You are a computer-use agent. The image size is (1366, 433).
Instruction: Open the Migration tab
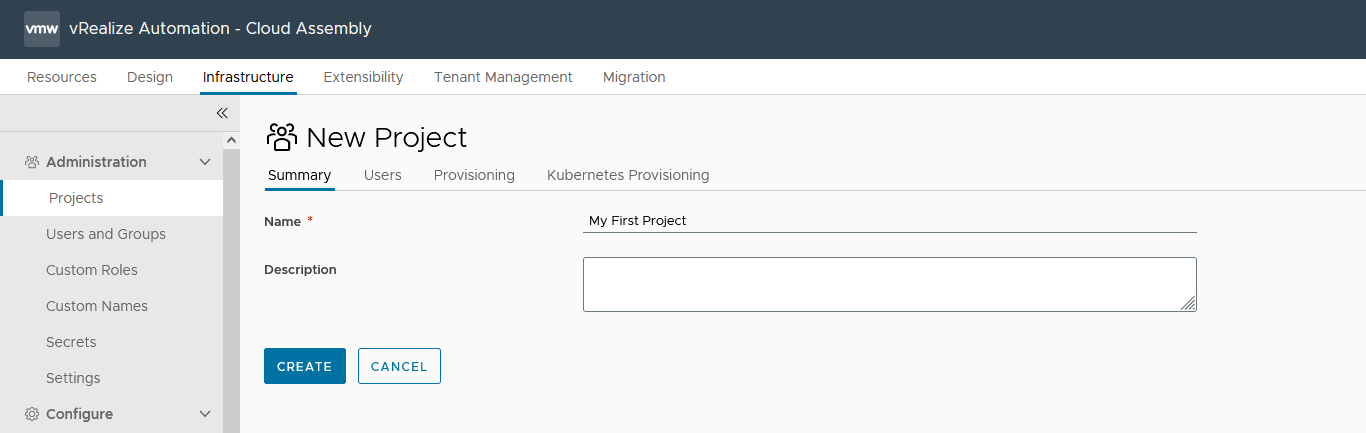point(634,77)
